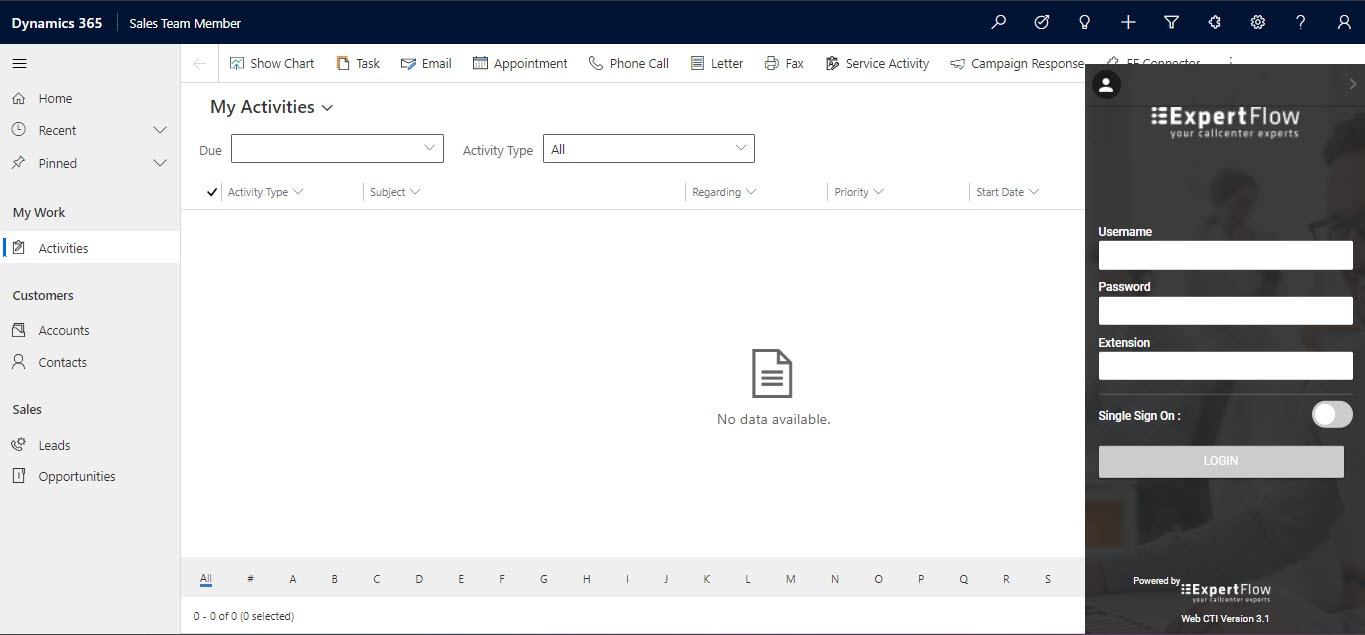Open the Activity Type dropdown
1365x635 pixels.
pos(648,149)
